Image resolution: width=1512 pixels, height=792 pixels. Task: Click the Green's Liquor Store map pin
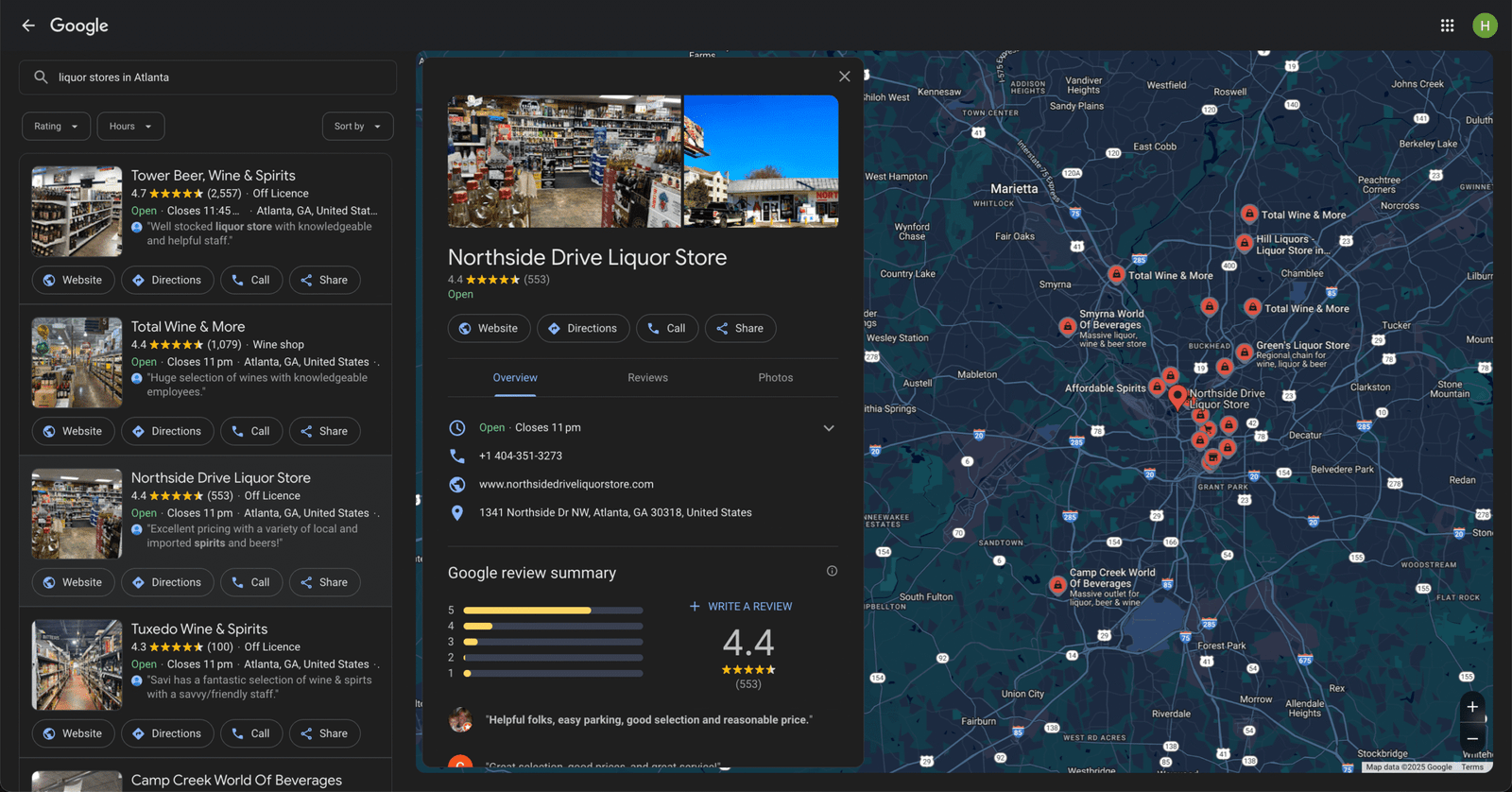coord(1245,353)
